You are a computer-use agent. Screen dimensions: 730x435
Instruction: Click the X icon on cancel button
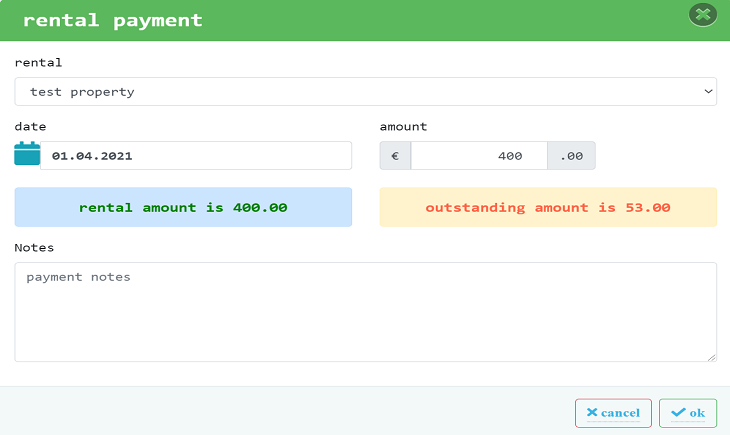(x=593, y=412)
